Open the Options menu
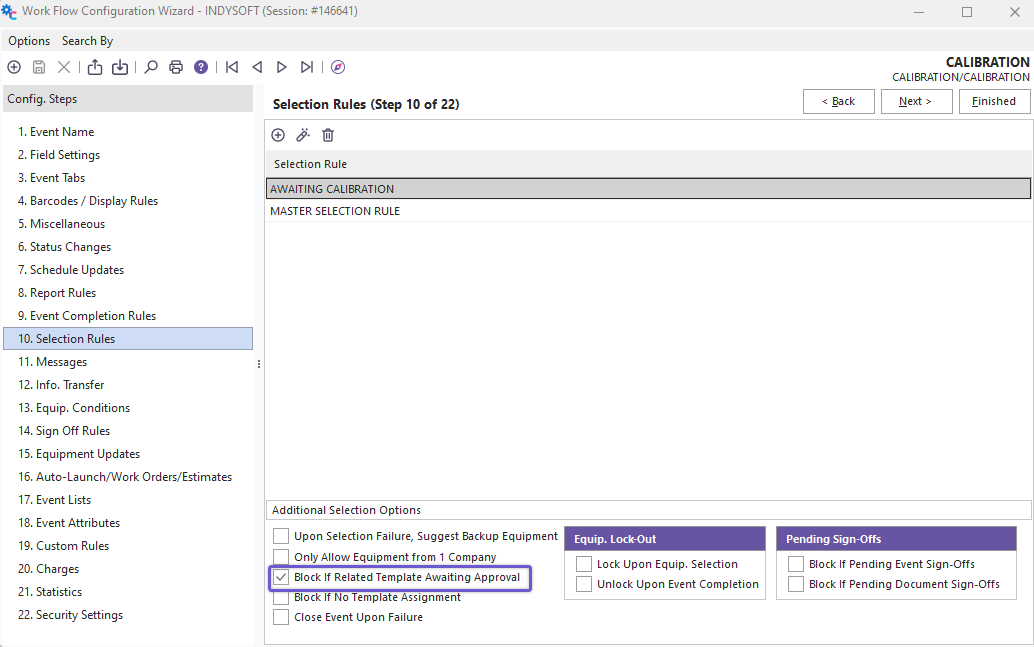Screen dimensions: 1034x647 29,41
